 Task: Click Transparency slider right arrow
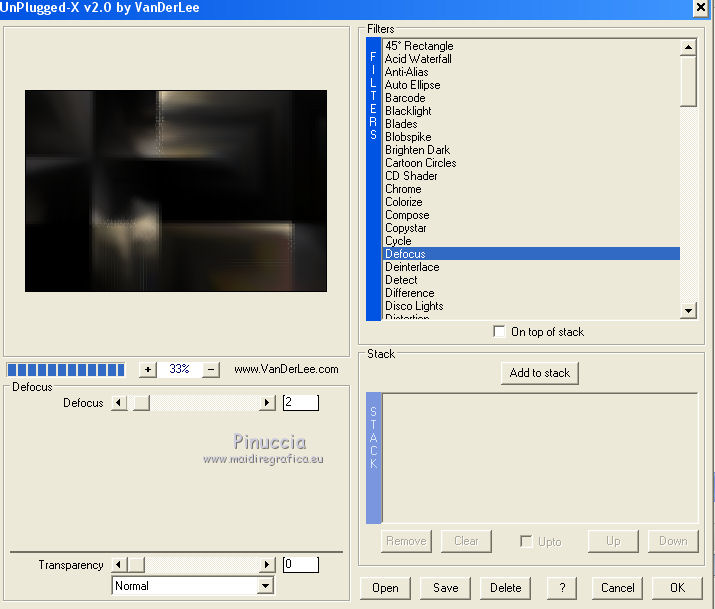tap(267, 565)
